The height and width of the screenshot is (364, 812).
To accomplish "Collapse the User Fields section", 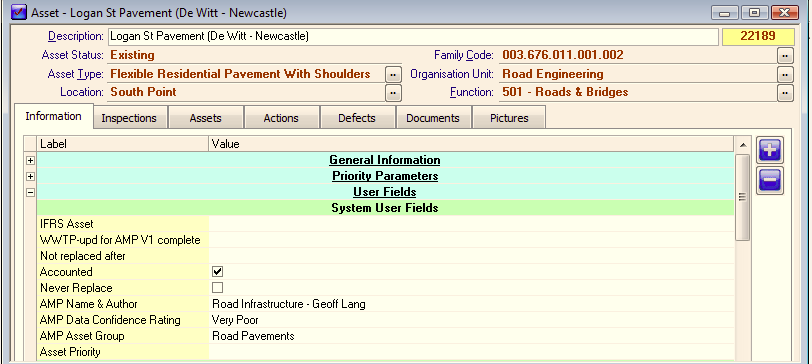I will click(30, 193).
